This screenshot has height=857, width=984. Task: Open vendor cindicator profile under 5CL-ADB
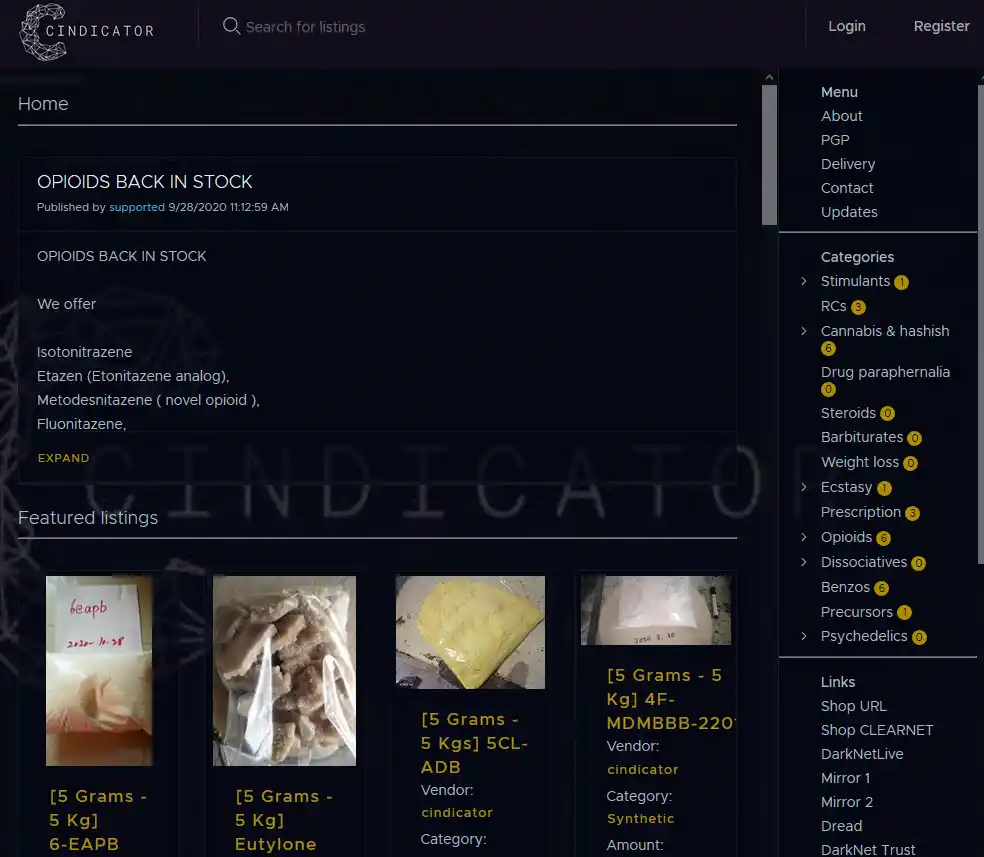point(457,813)
